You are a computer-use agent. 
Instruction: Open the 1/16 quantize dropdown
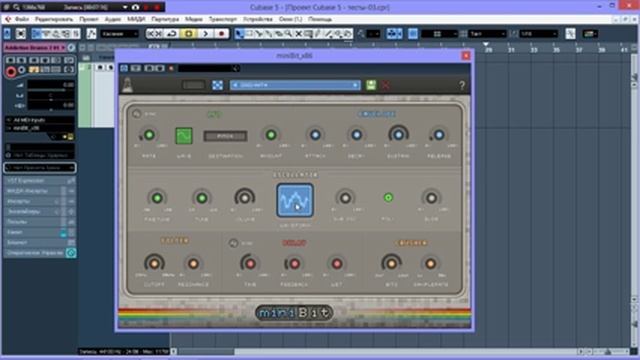538,34
